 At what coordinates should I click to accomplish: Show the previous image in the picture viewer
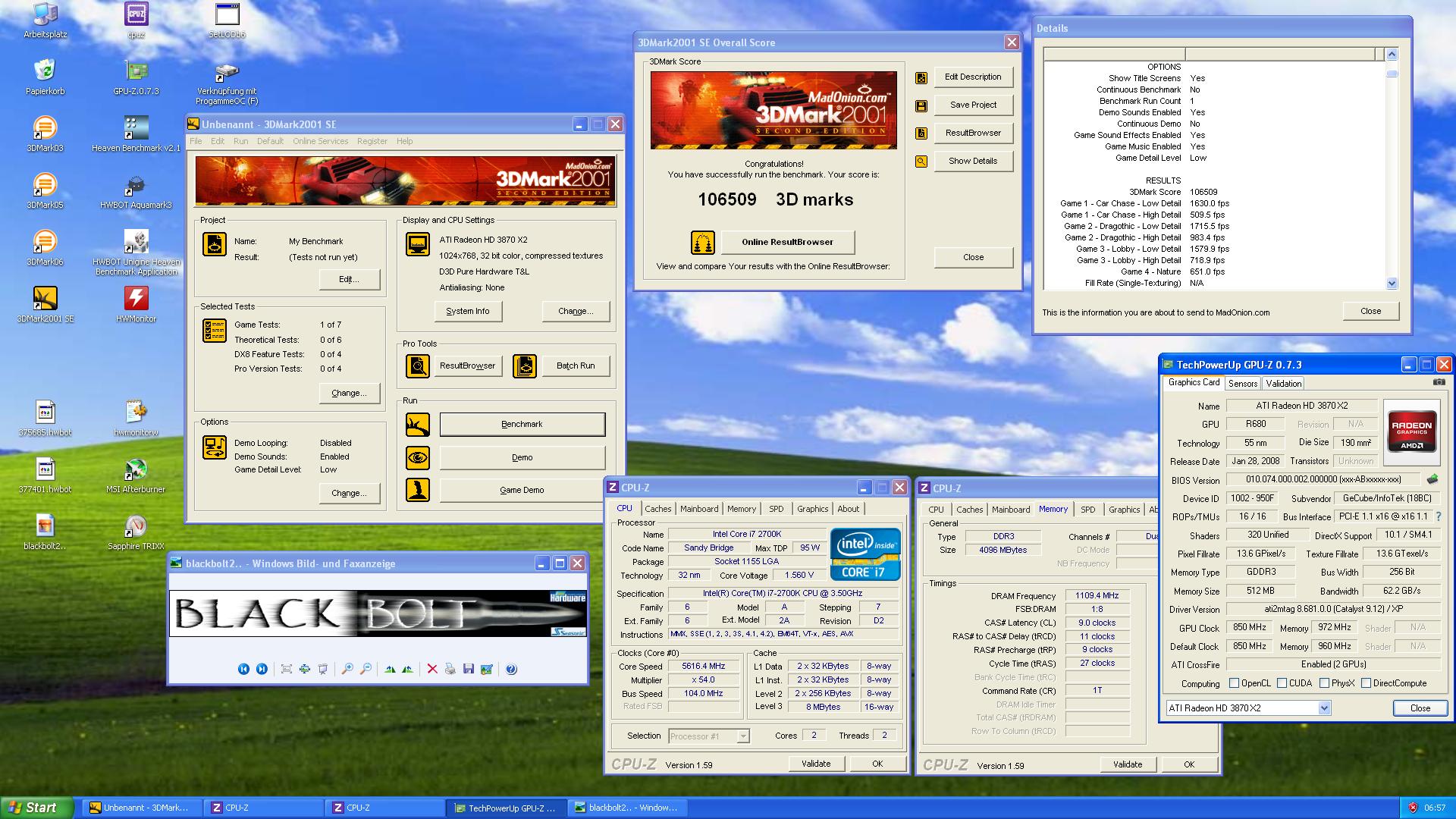tap(243, 669)
